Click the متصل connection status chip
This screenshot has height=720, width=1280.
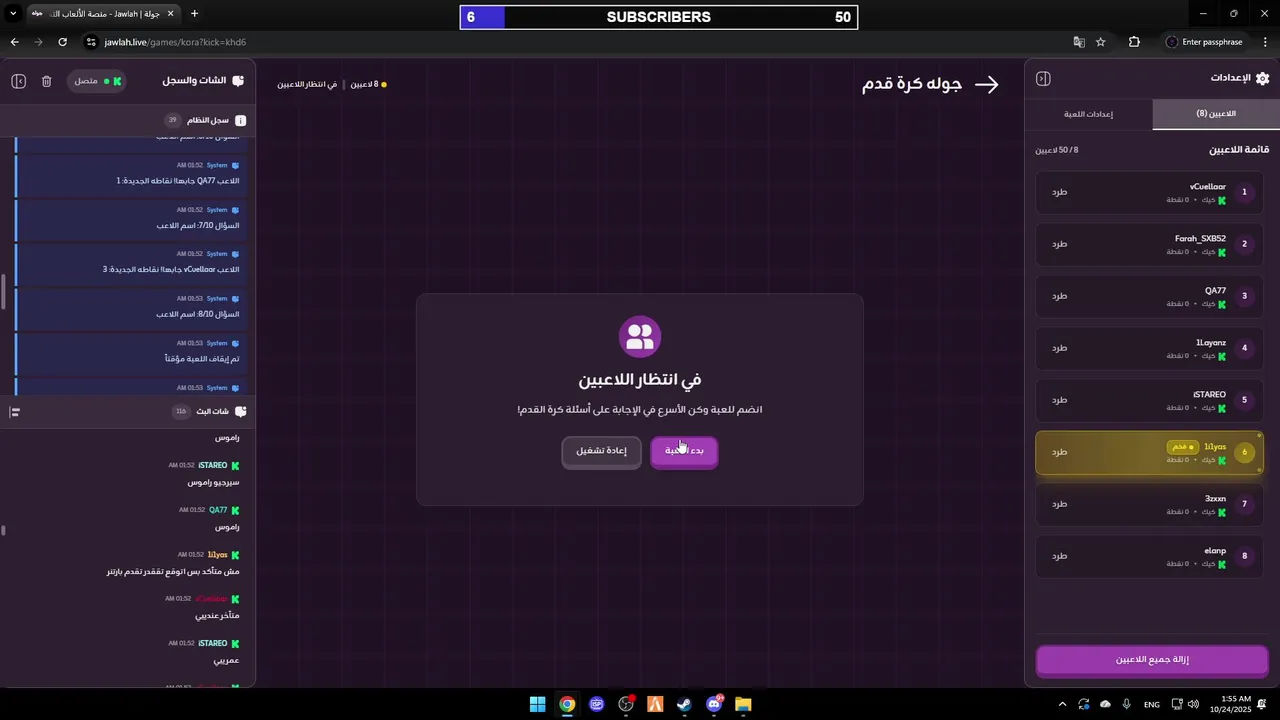98,81
